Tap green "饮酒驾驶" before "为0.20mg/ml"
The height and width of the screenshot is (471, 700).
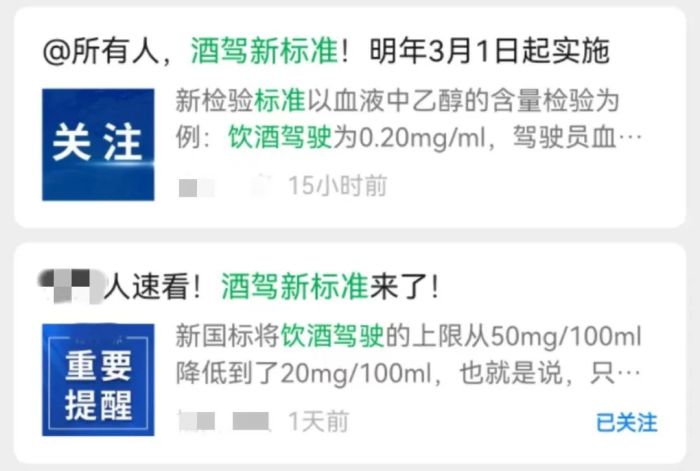click(x=280, y=137)
